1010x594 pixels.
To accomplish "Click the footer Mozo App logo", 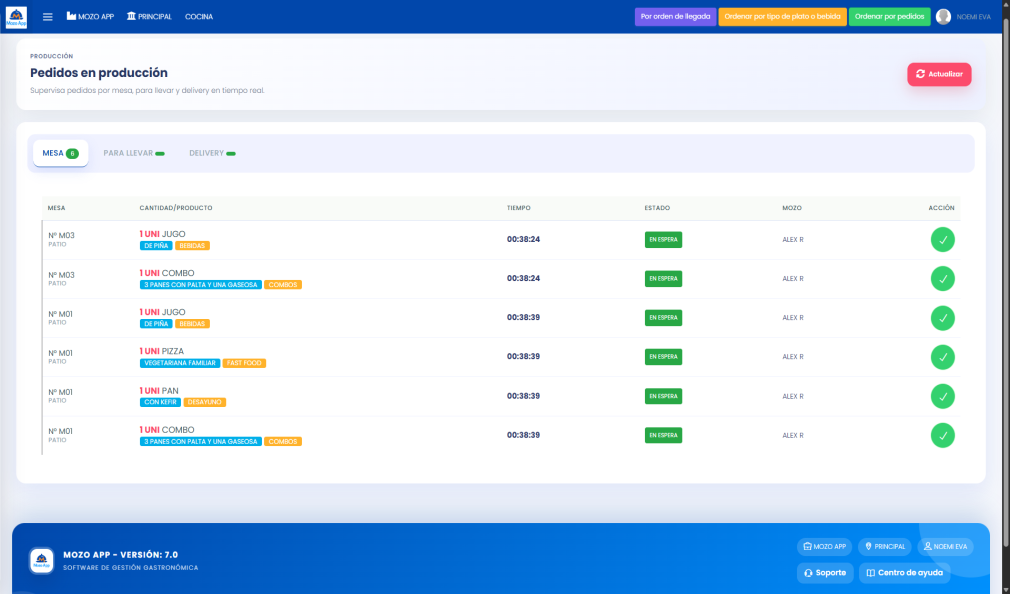I will pos(42,560).
